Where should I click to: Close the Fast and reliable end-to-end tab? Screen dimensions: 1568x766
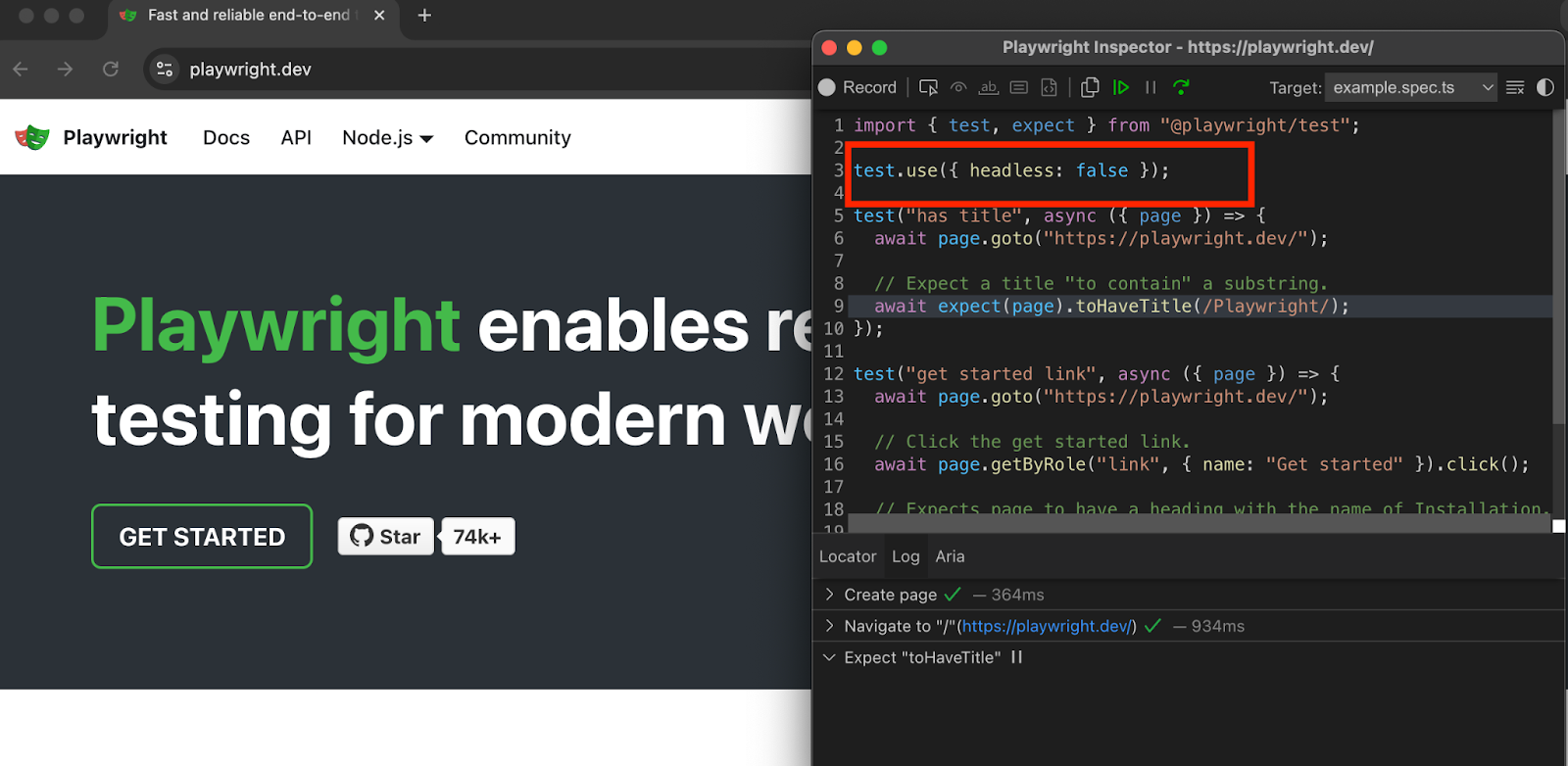[x=379, y=15]
